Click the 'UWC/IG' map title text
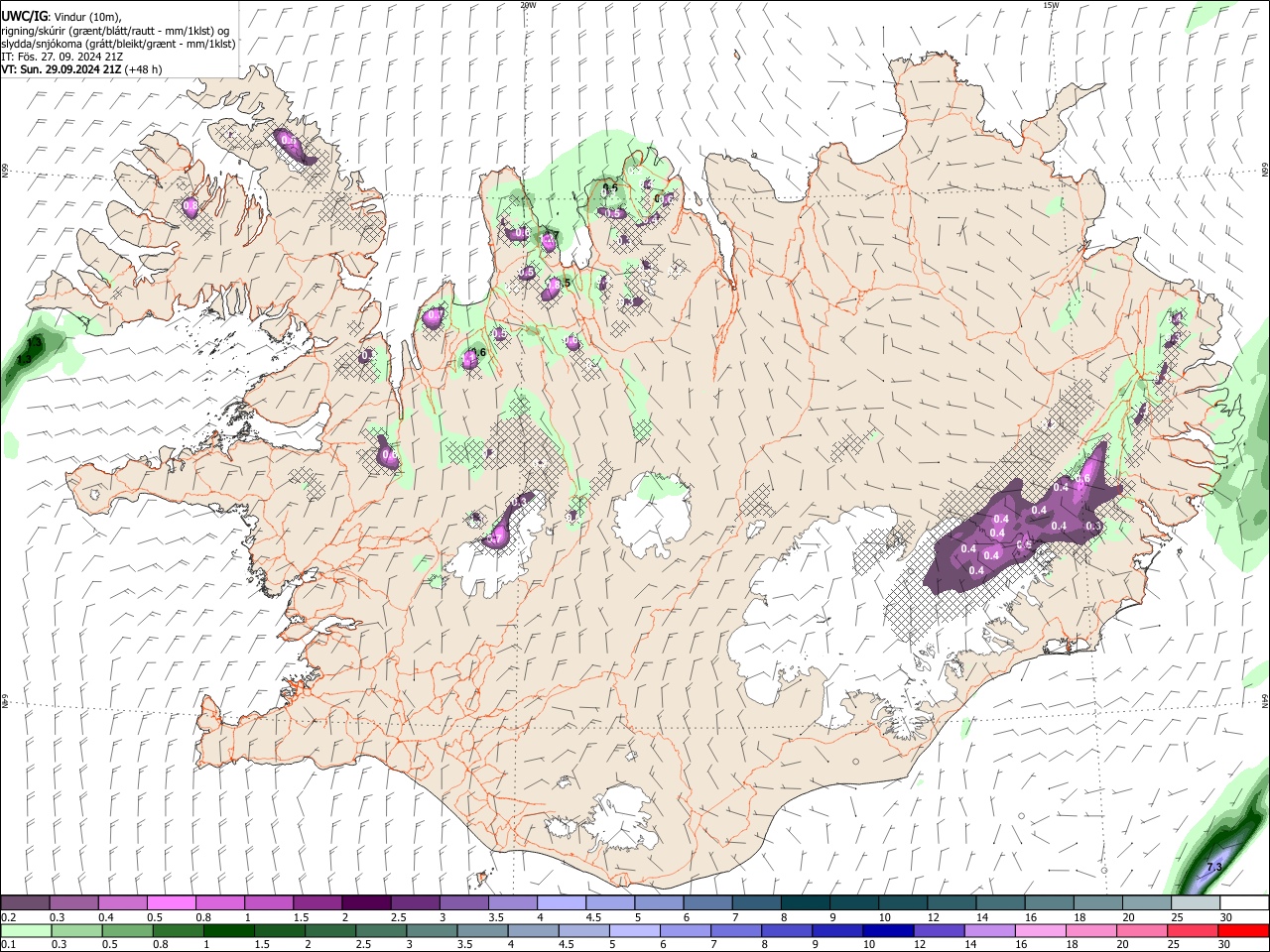 point(24,17)
